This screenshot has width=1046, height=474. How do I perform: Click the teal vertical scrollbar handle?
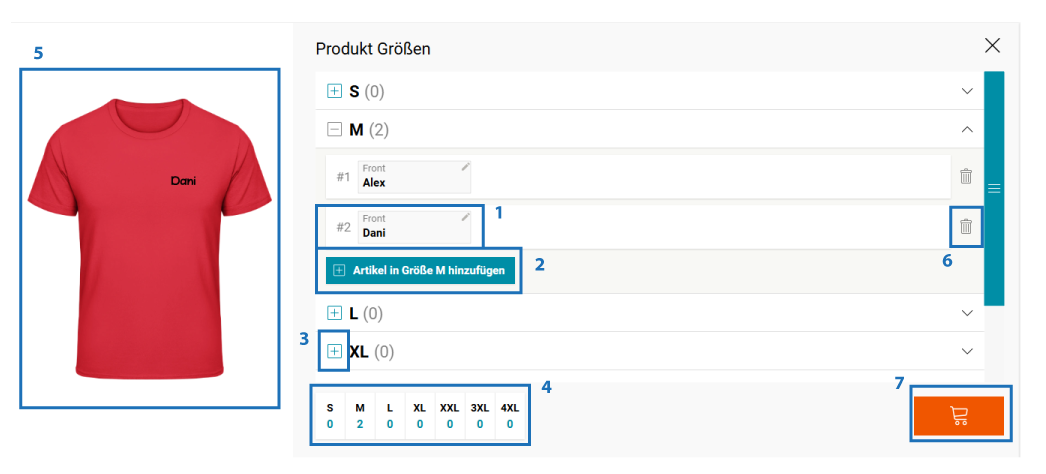click(994, 189)
